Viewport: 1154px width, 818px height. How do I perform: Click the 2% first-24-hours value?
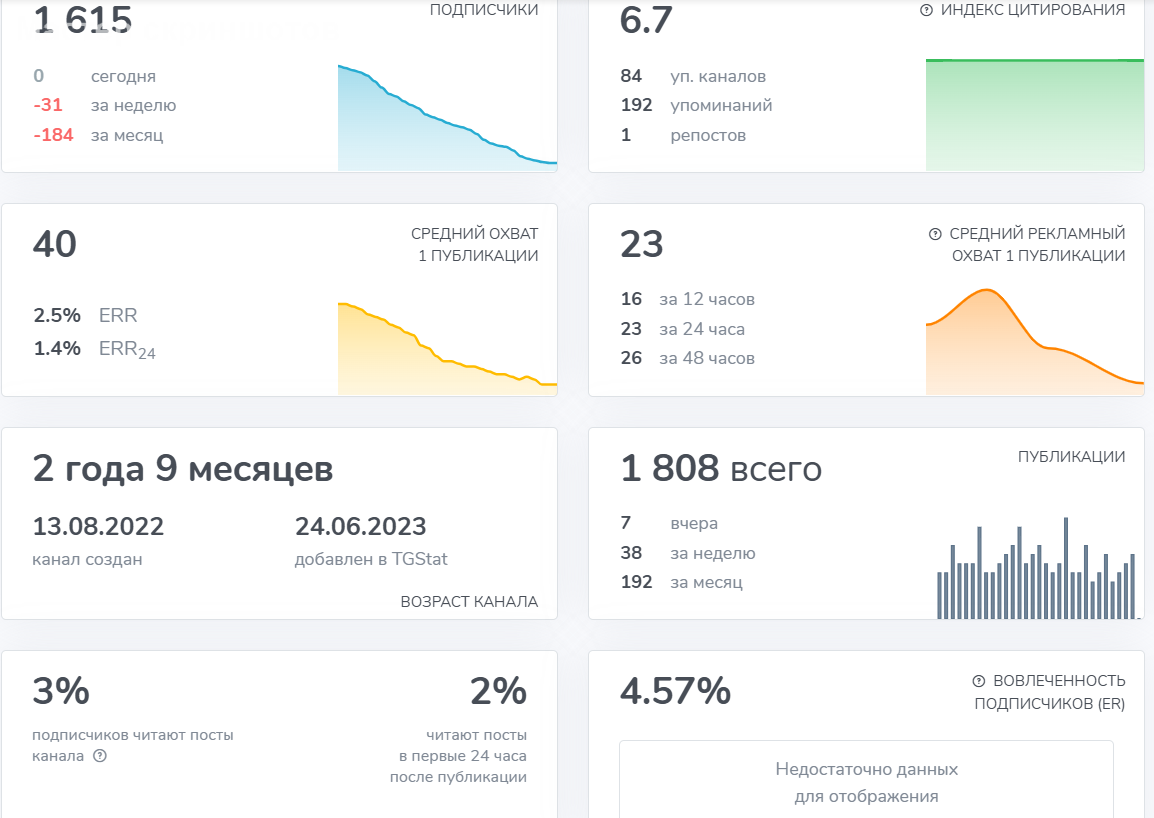pyautogui.click(x=498, y=691)
